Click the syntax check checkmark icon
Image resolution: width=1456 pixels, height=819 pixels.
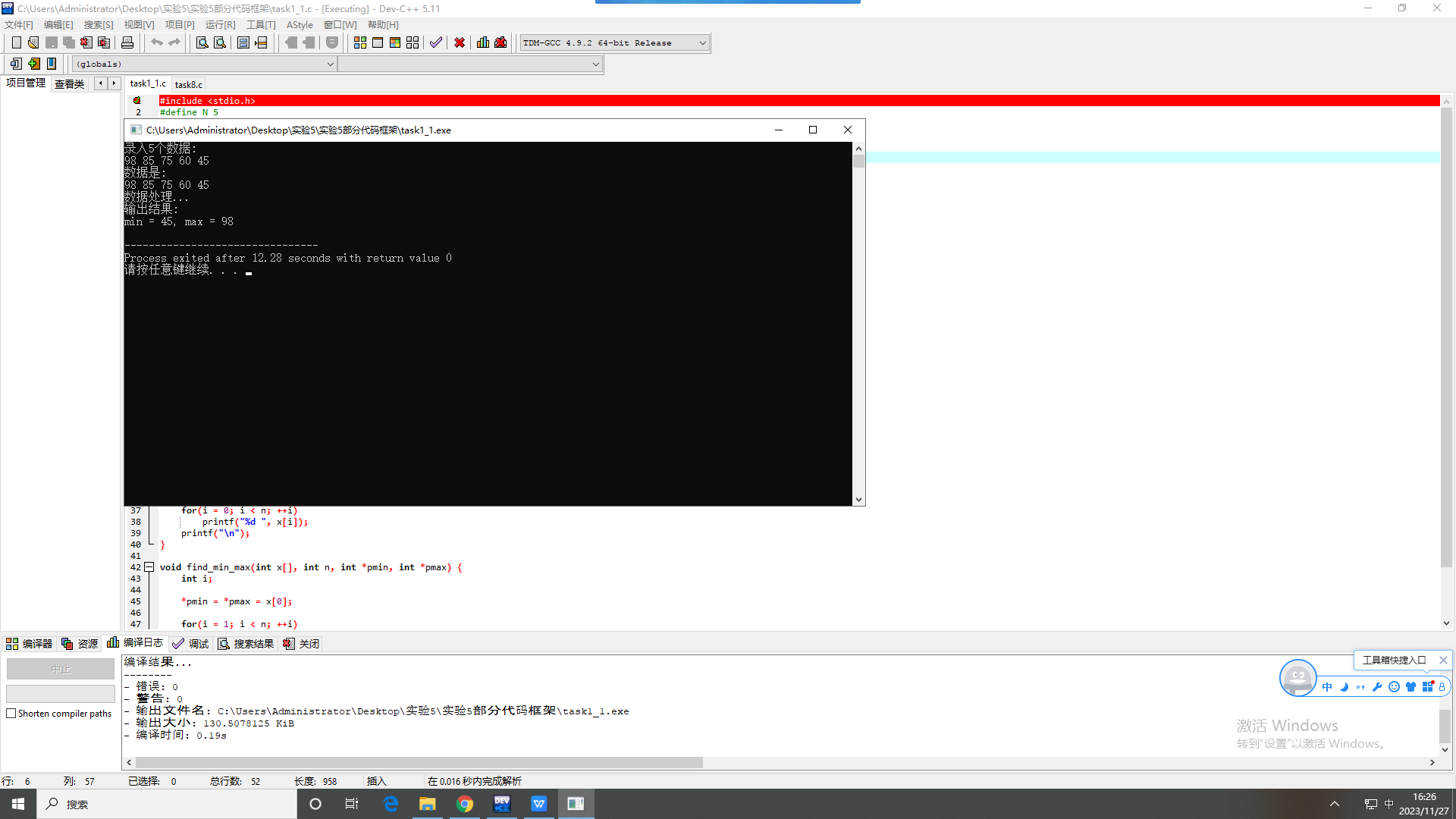pos(436,42)
